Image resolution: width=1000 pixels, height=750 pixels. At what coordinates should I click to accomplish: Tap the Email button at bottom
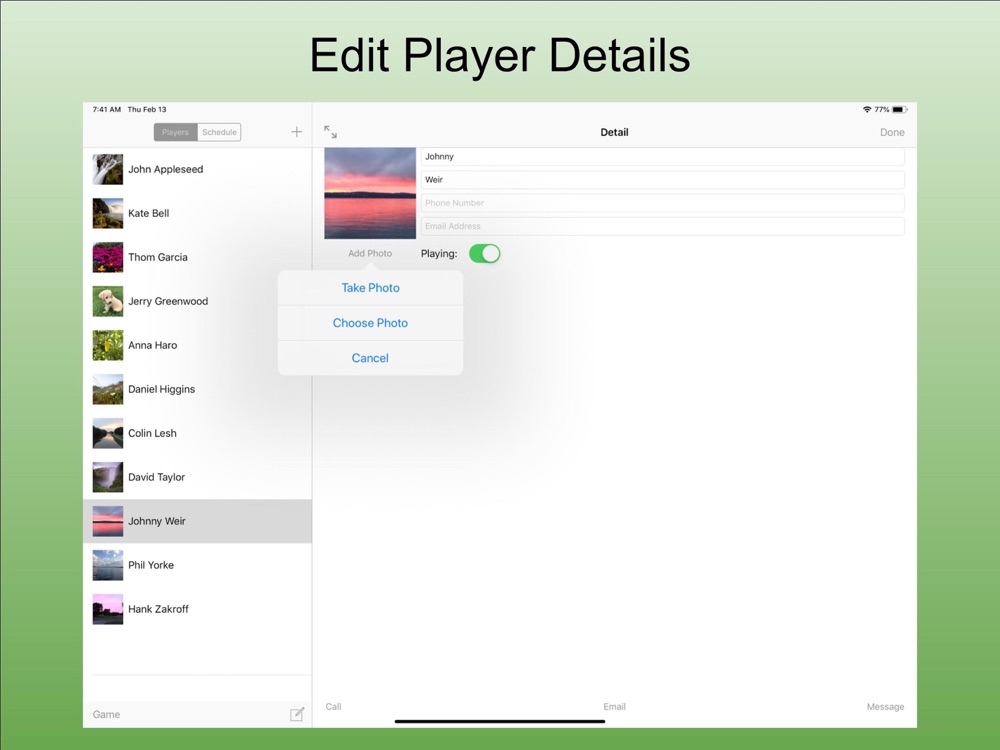tap(615, 707)
